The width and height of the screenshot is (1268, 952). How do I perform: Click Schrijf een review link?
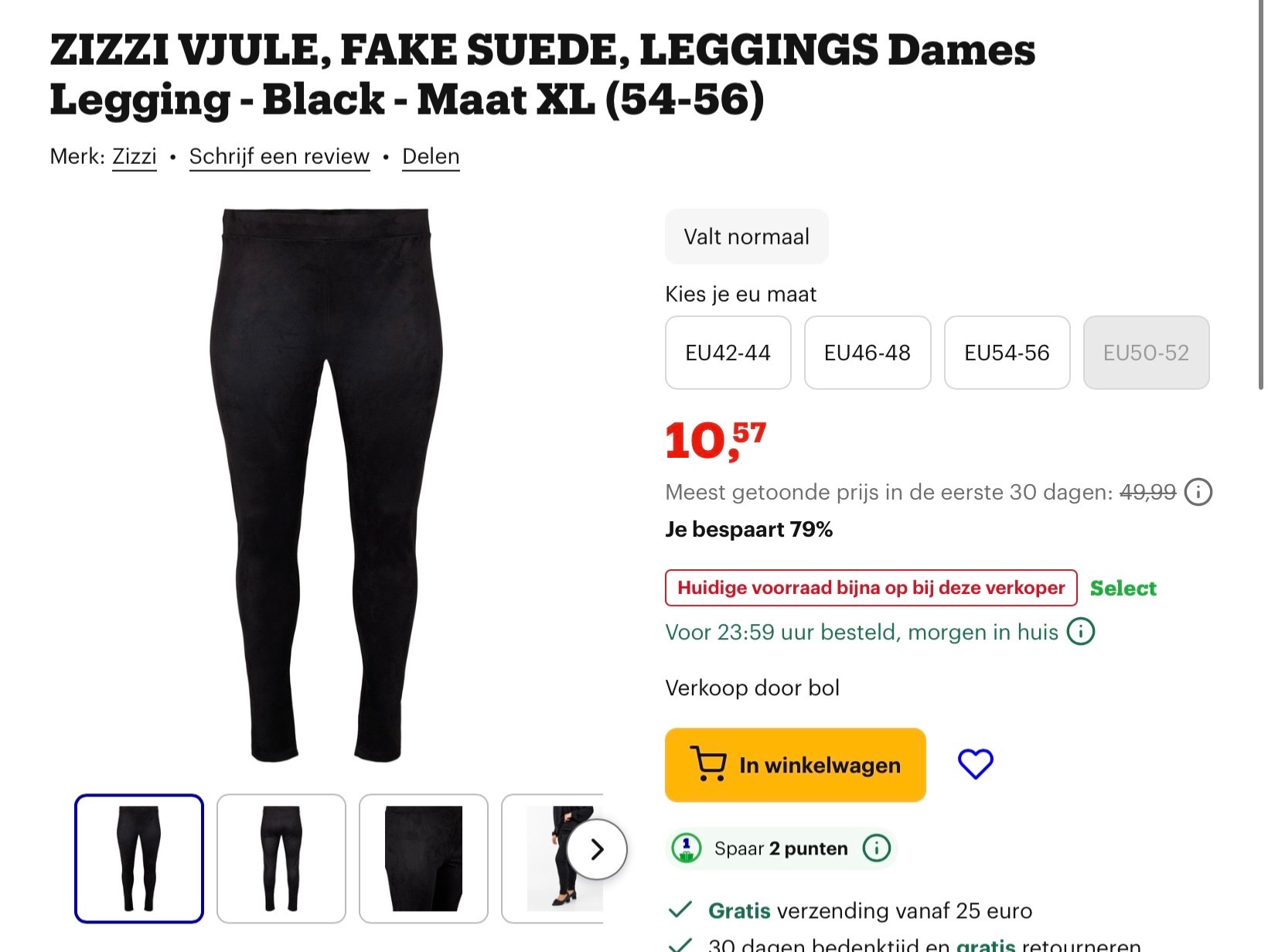[x=279, y=156]
